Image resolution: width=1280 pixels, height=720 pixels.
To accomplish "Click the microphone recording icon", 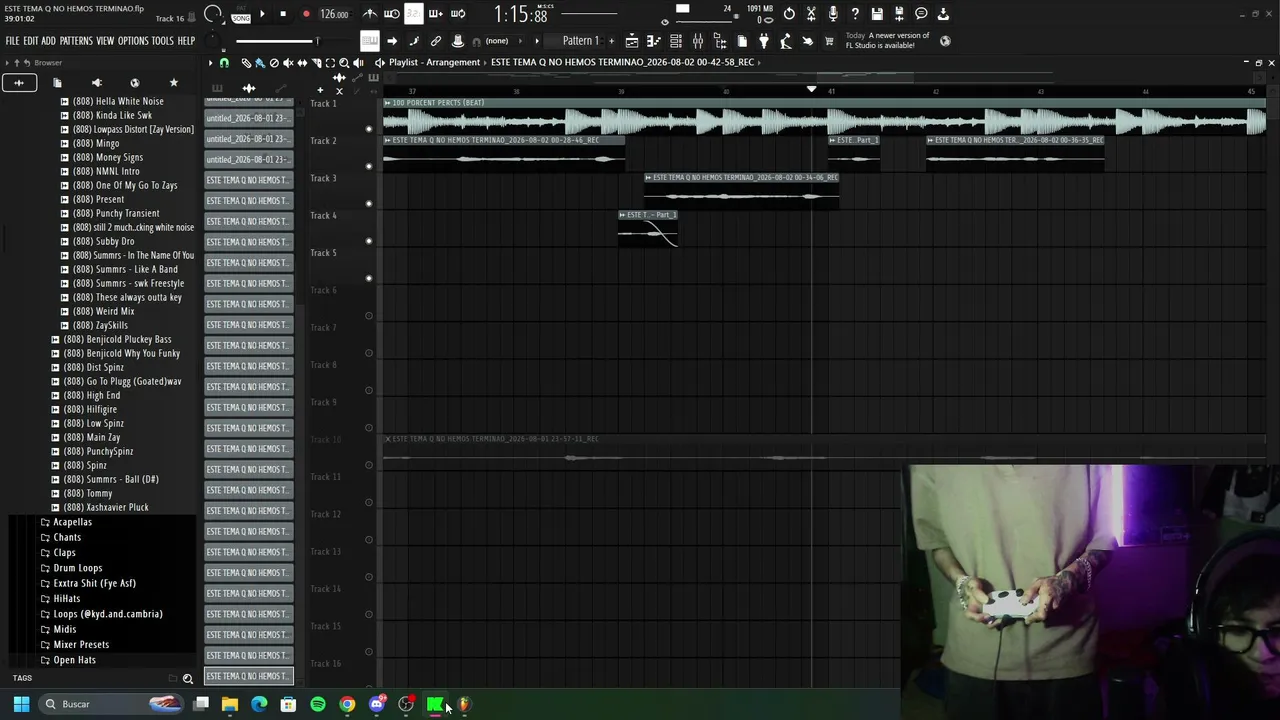I will [833, 14].
